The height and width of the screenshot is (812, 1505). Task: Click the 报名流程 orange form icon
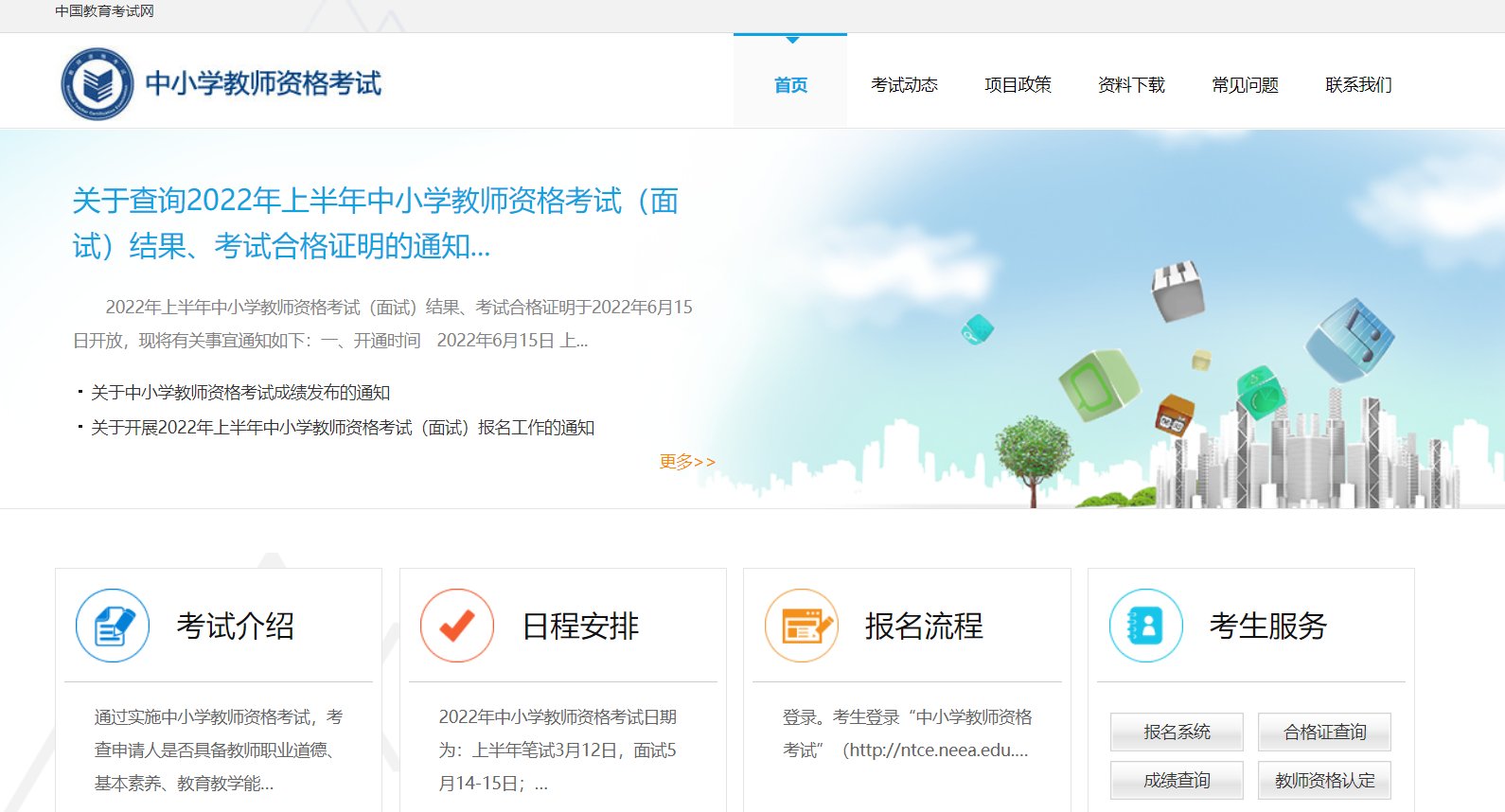[802, 626]
